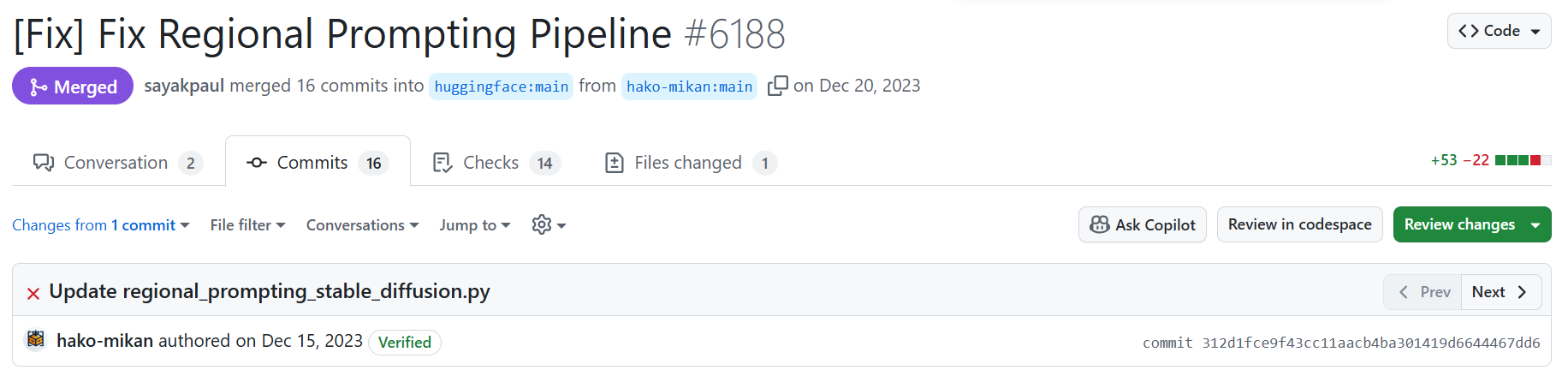
Task: Go to Next commit
Action: click(x=1500, y=292)
